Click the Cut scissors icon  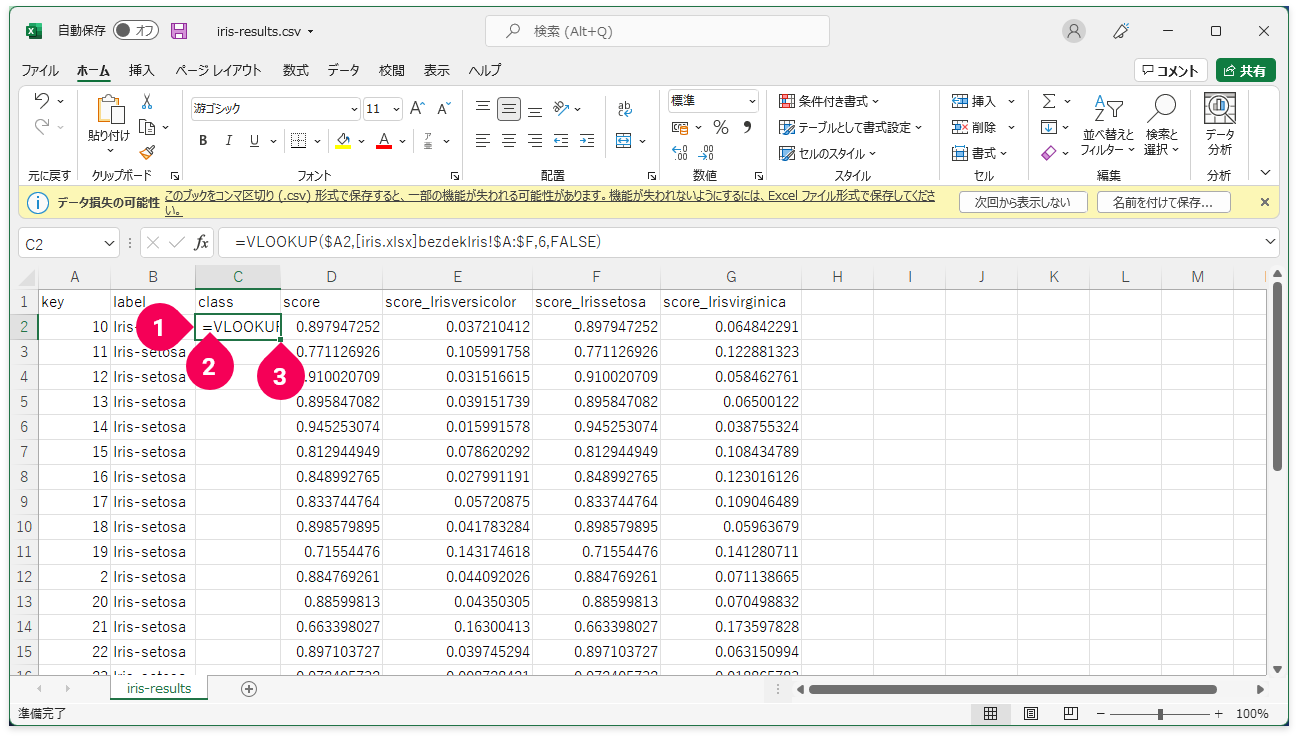point(147,102)
